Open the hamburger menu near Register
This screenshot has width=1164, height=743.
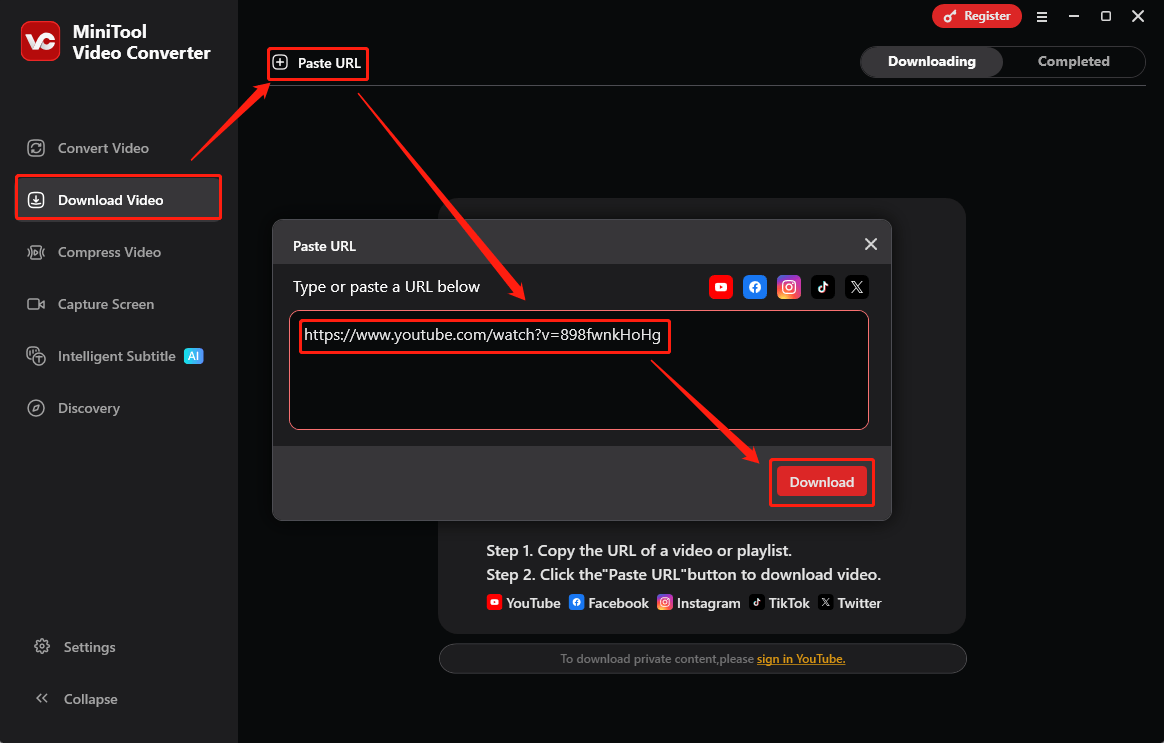[1042, 16]
